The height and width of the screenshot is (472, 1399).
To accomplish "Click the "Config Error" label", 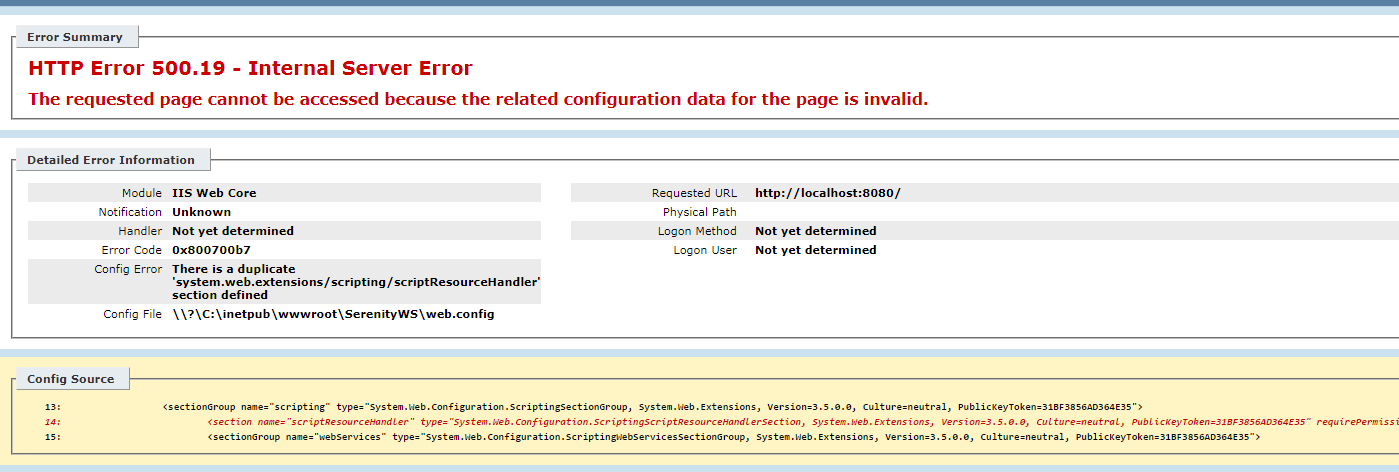I will tap(128, 269).
